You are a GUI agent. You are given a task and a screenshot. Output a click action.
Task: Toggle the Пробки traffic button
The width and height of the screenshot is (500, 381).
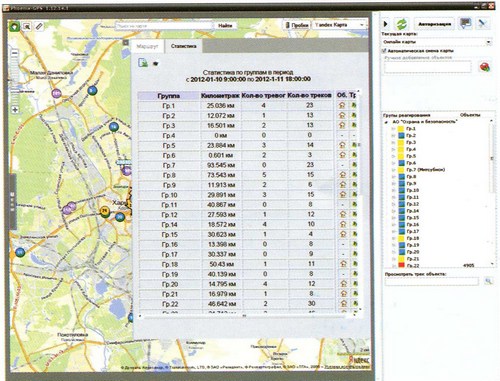[x=297, y=25]
